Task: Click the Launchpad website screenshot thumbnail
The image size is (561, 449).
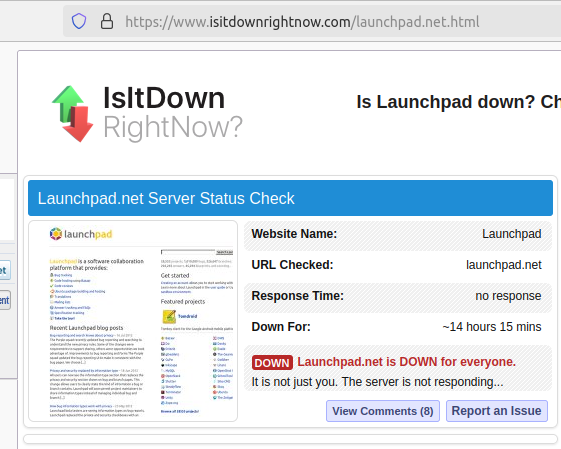Action: [133, 321]
